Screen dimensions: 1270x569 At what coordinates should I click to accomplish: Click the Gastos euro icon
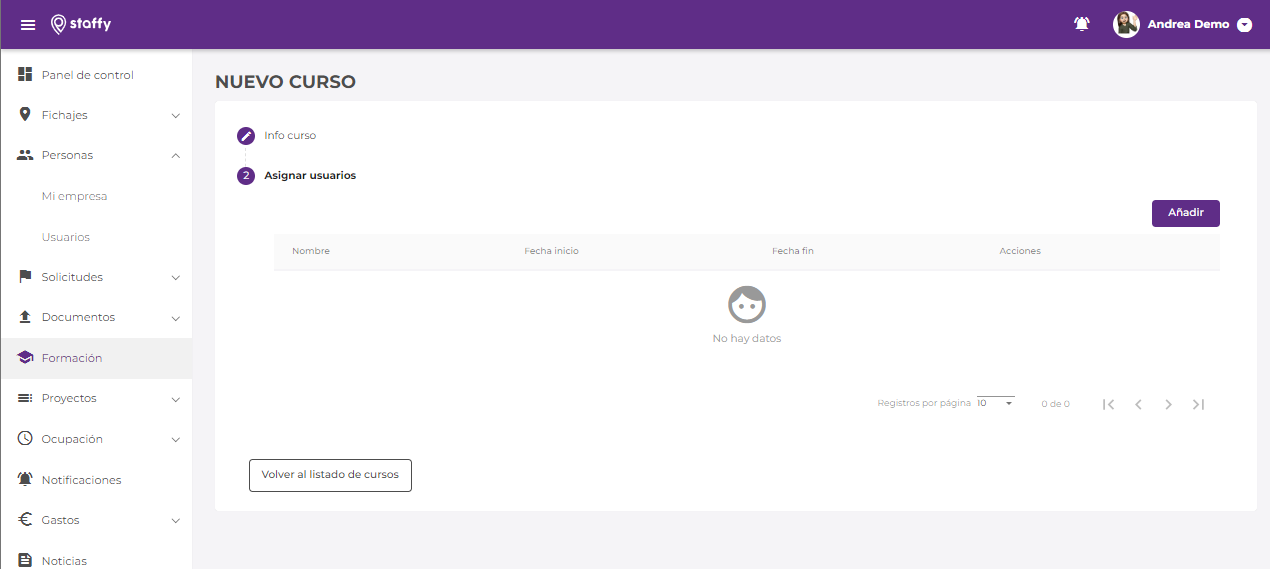click(25, 520)
